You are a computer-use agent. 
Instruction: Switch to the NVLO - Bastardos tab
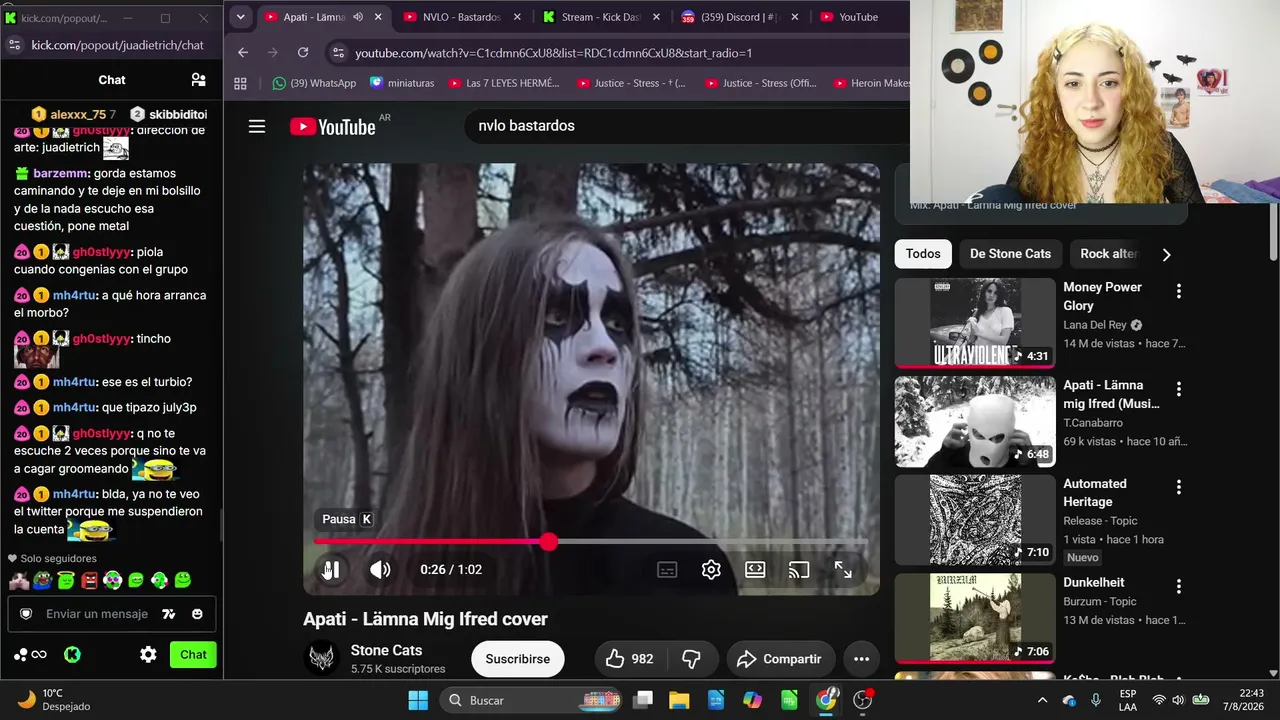pos(462,17)
